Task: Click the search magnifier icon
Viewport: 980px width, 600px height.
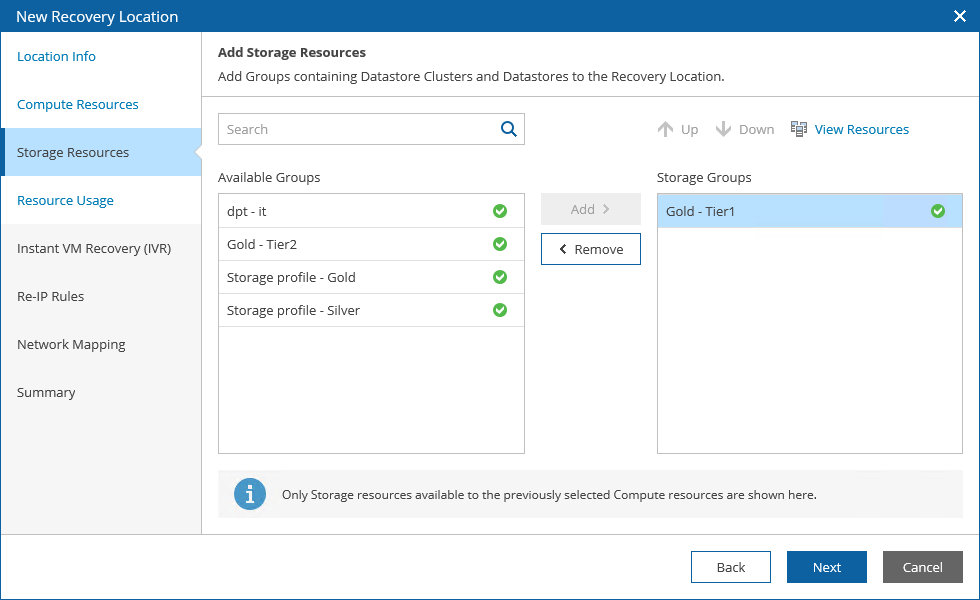Action: pos(509,129)
